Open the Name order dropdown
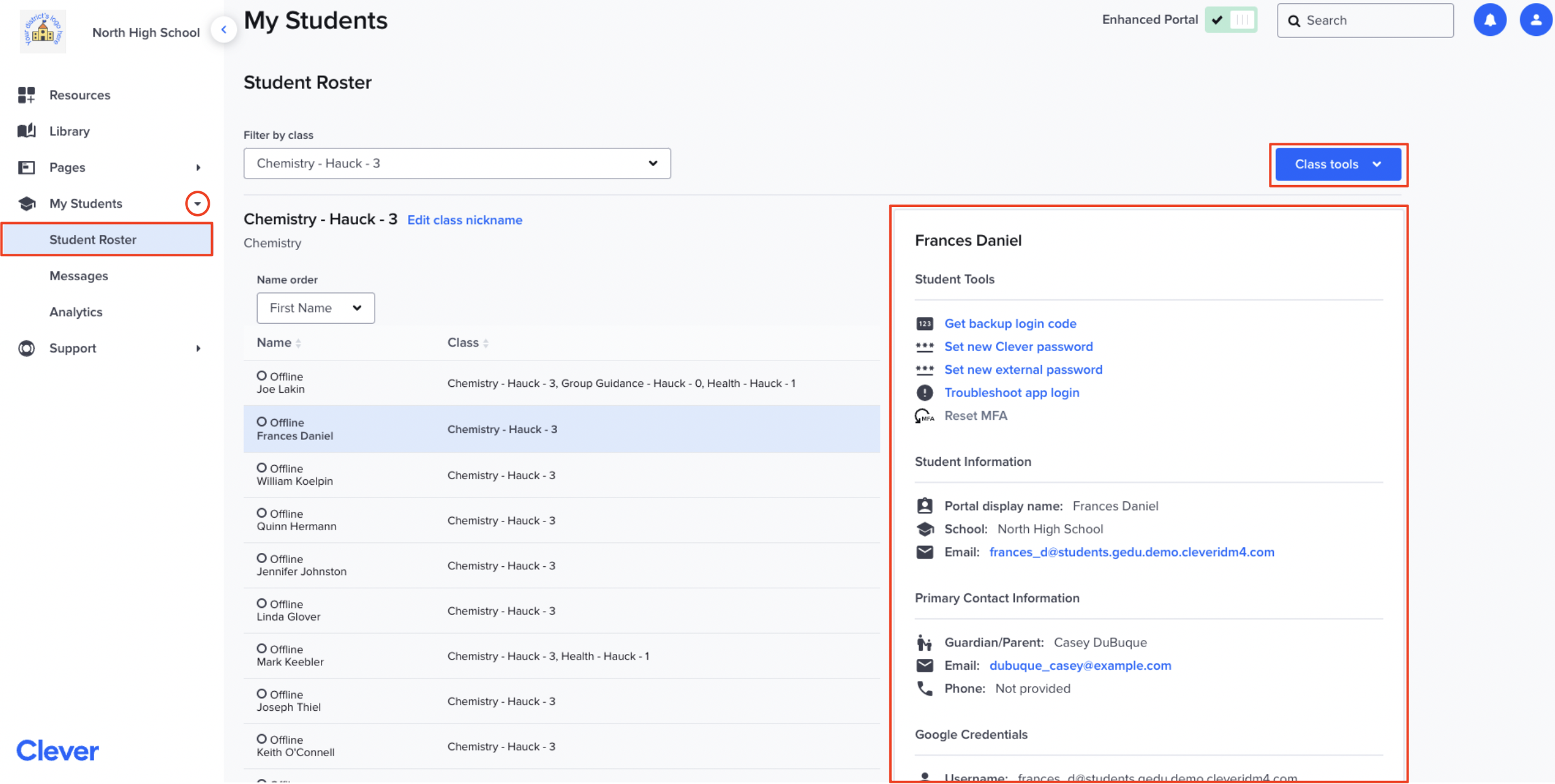 tap(315, 308)
